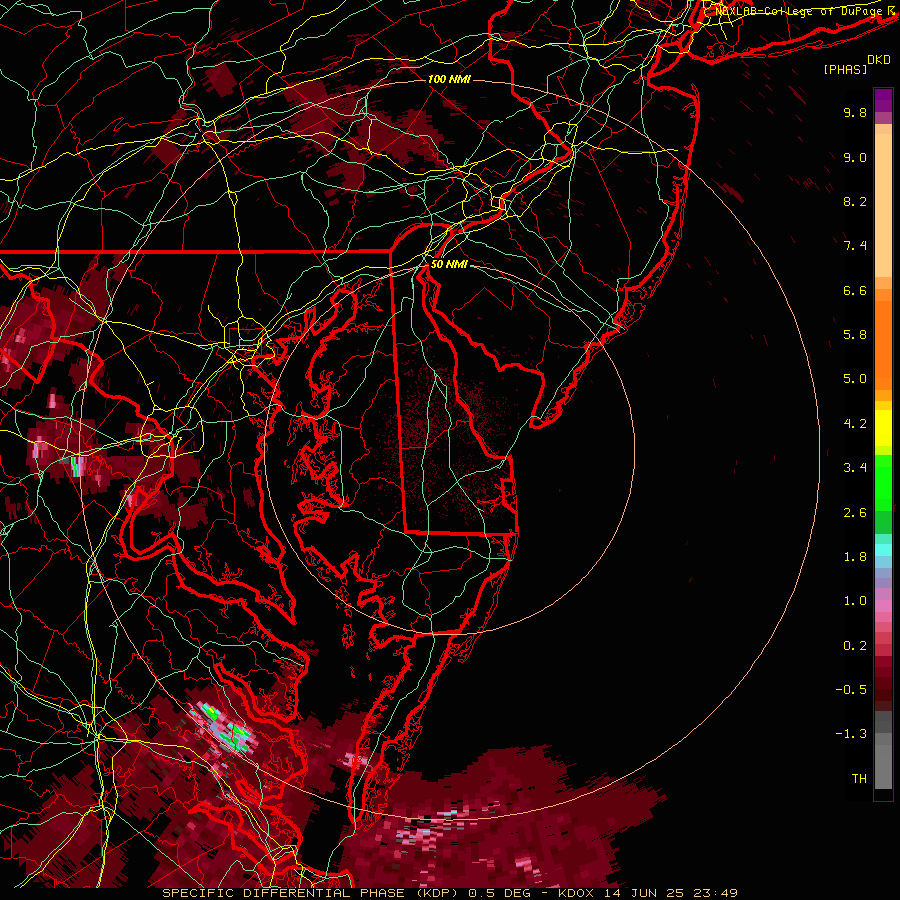Select the 2.6 legend value
900x900 pixels.
[x=855, y=513]
